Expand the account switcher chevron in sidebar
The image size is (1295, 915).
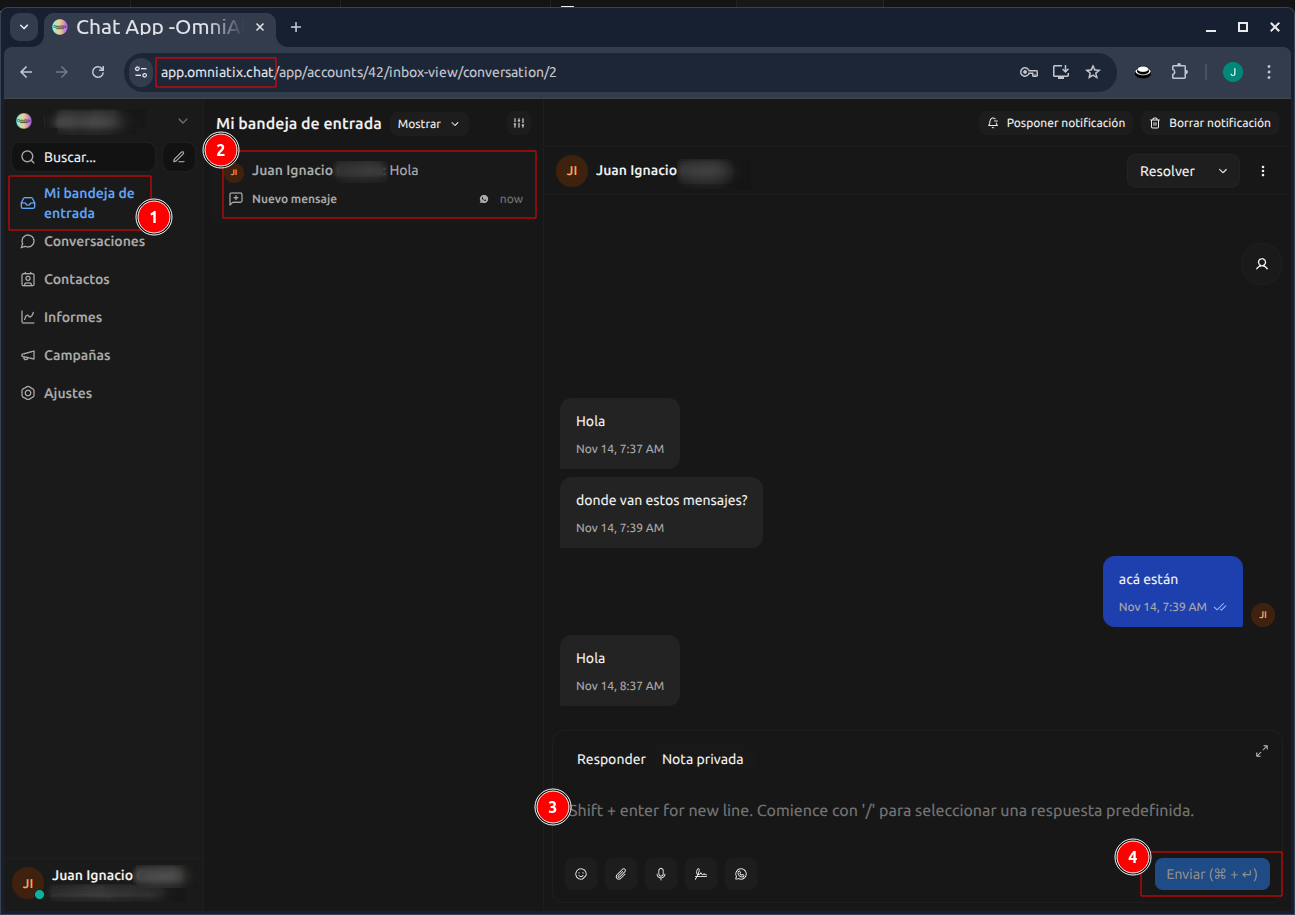[182, 121]
